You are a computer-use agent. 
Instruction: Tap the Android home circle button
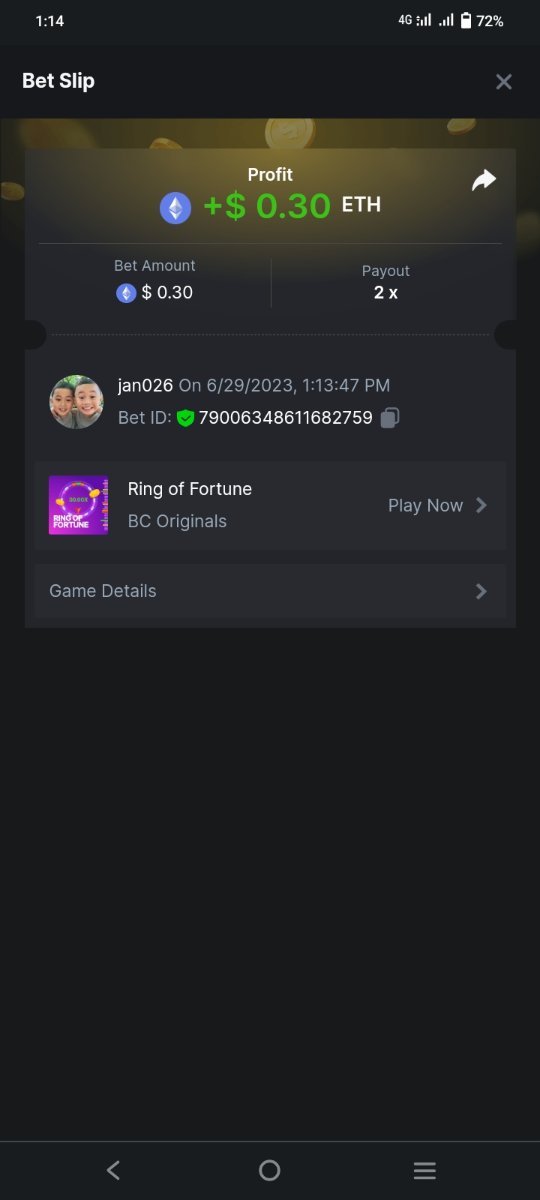[269, 1171]
